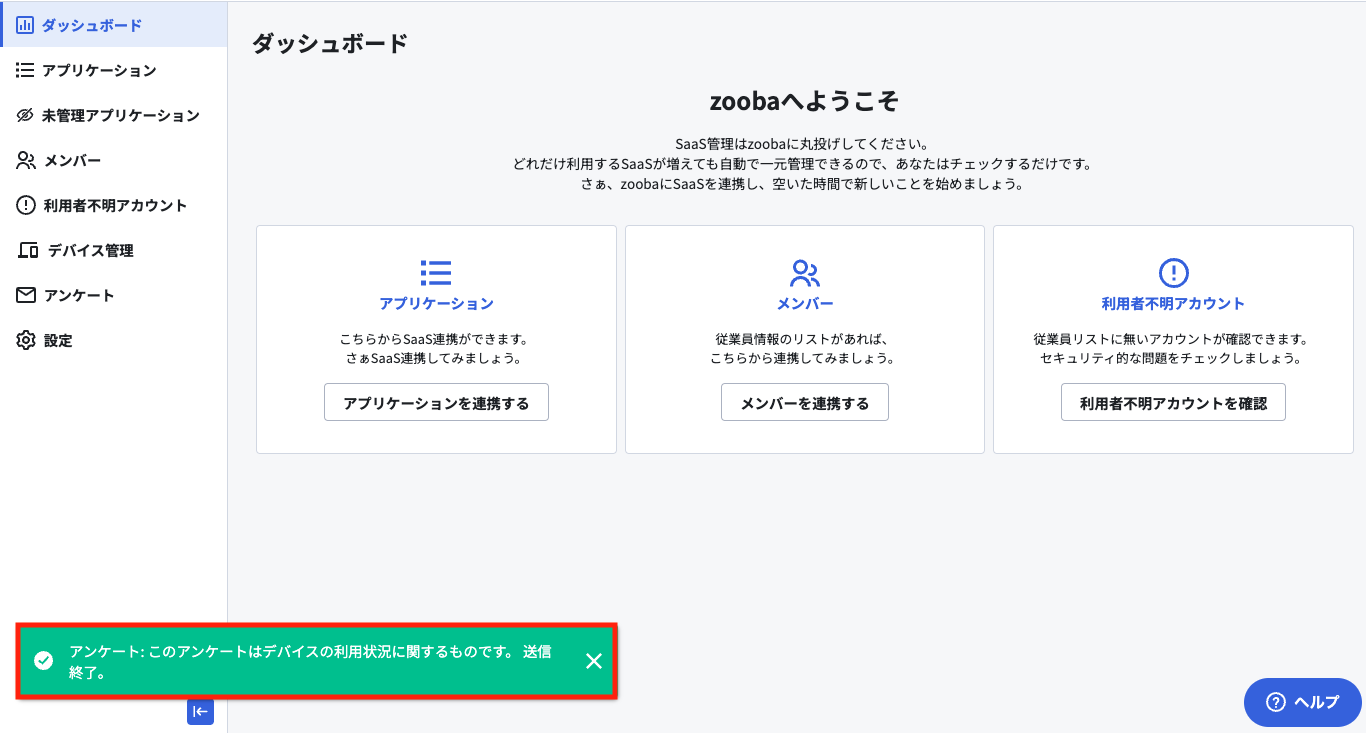Open the ダッシュボード menu item
This screenshot has width=1366, height=733.
click(114, 25)
